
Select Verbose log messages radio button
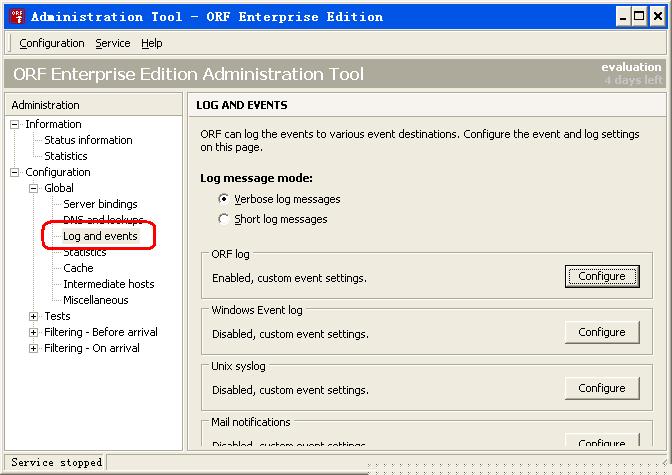pyautogui.click(x=223, y=199)
